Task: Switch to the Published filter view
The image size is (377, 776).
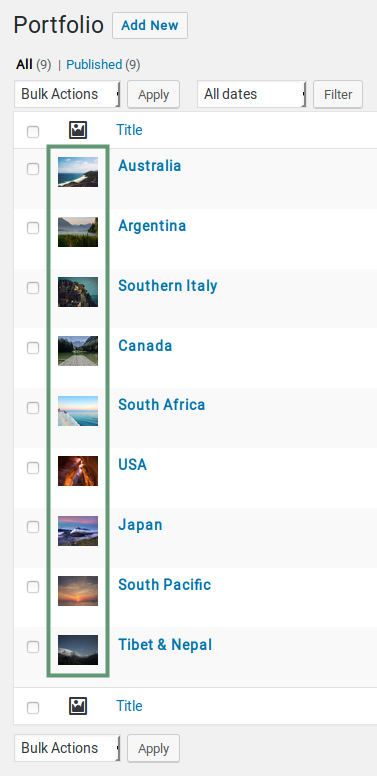Action: pos(94,65)
